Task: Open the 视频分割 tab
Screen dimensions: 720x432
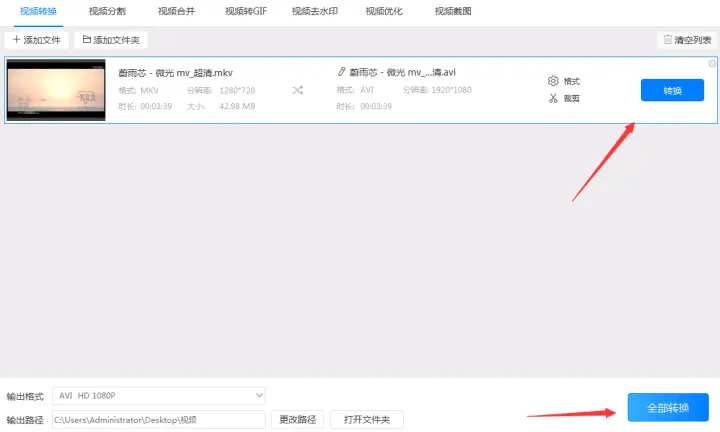Action: click(x=107, y=11)
